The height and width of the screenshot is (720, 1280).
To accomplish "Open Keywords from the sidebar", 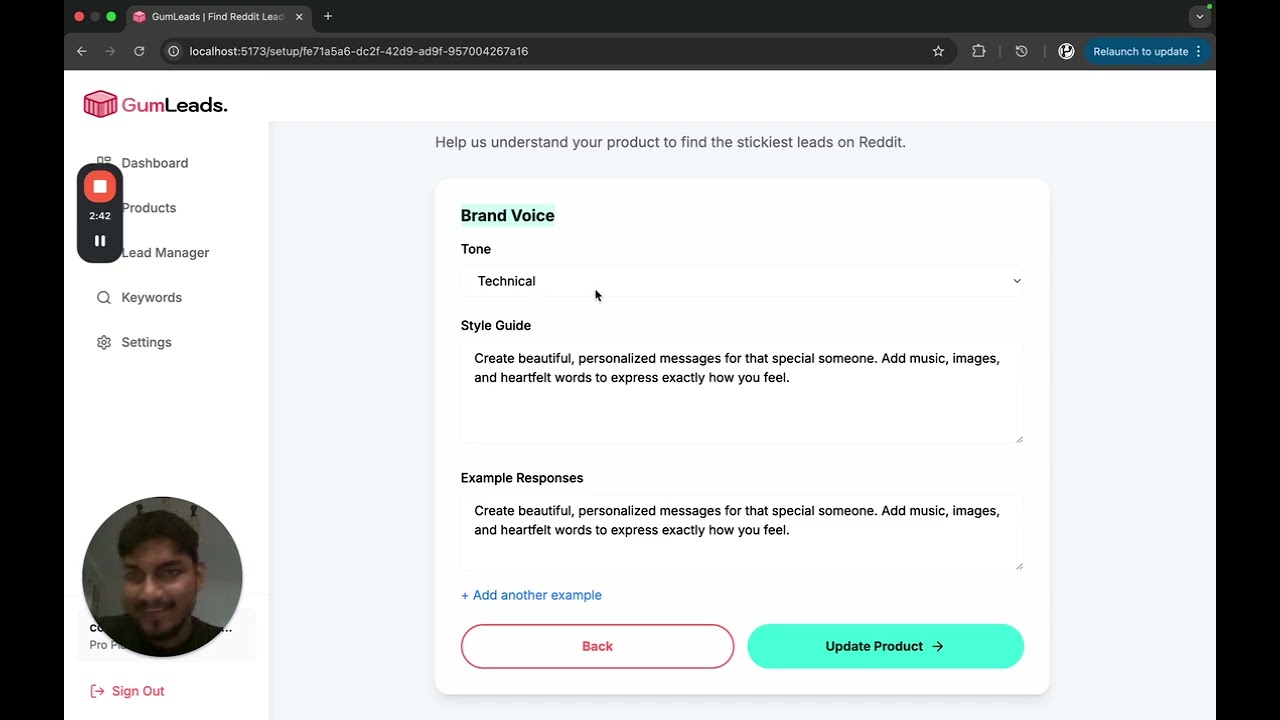I will (151, 297).
